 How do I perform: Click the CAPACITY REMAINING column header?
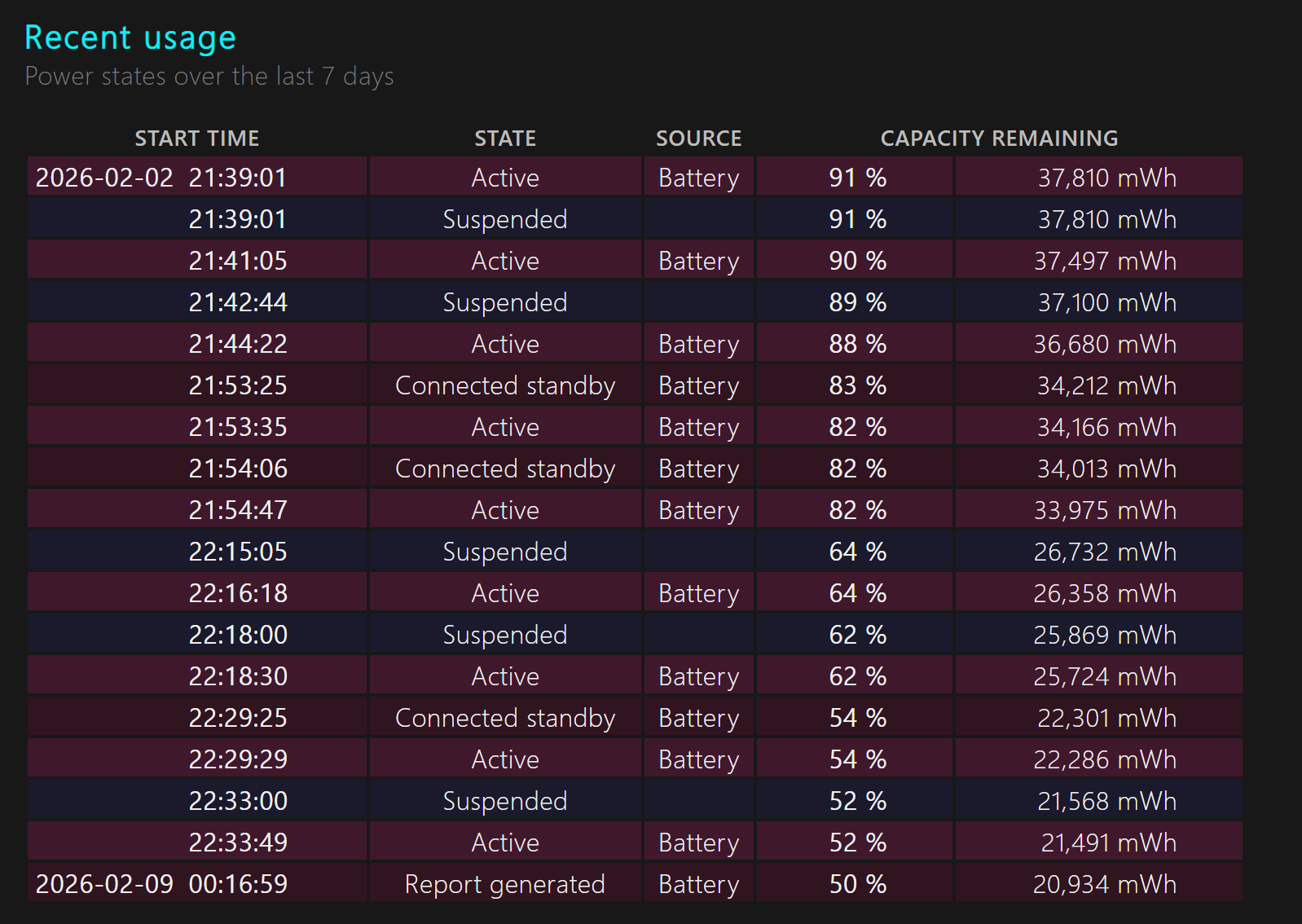coord(999,139)
